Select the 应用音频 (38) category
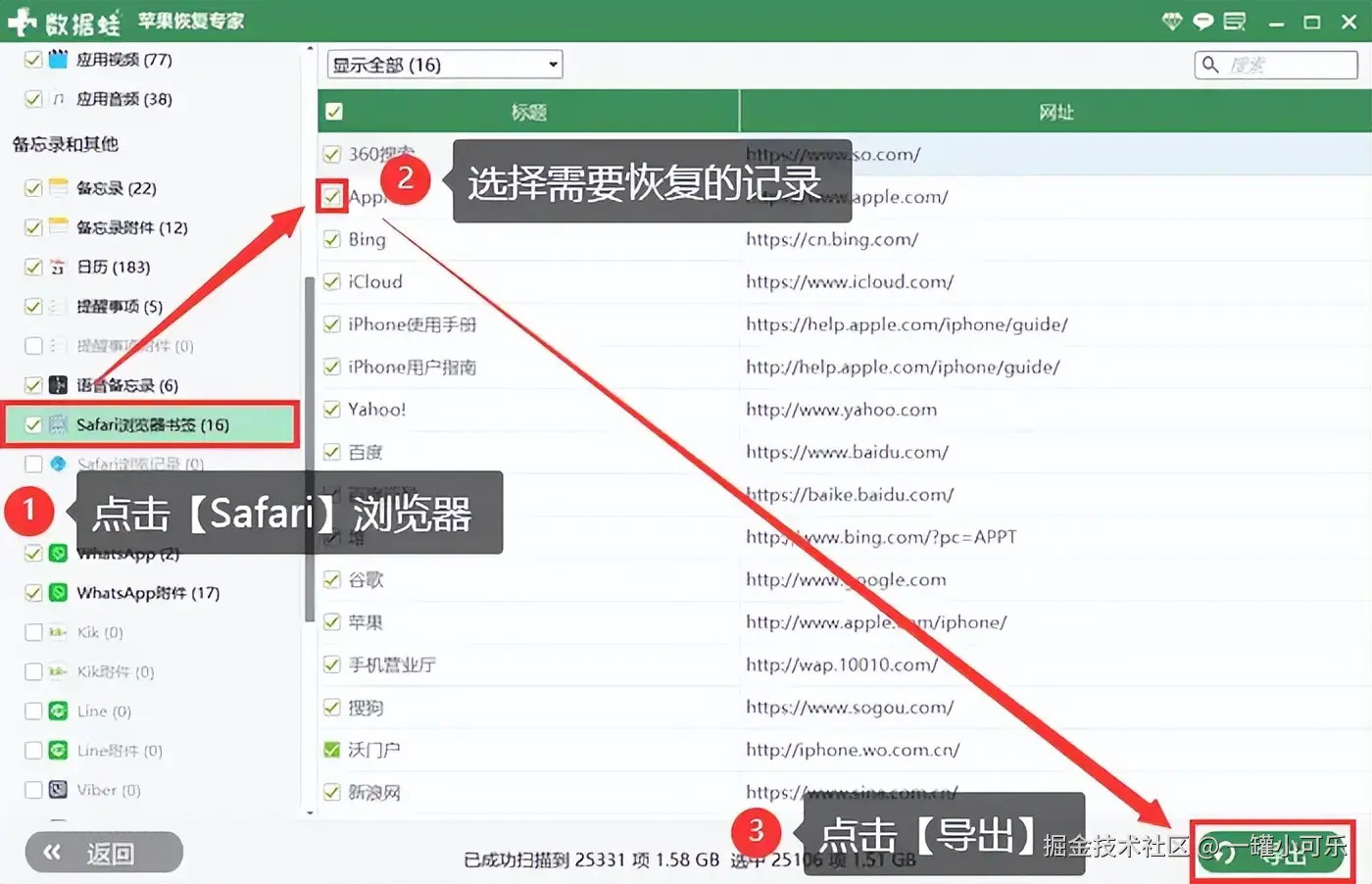The image size is (1372, 884). [x=123, y=99]
